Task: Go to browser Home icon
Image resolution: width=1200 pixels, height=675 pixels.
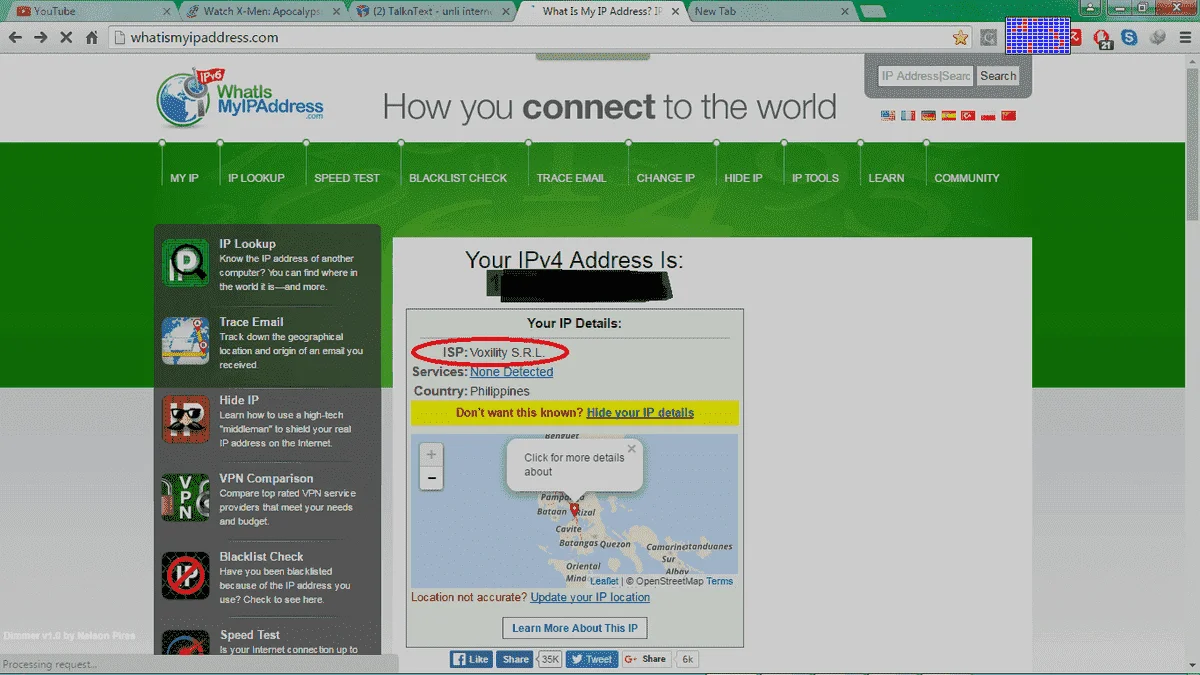Action: click(92, 37)
